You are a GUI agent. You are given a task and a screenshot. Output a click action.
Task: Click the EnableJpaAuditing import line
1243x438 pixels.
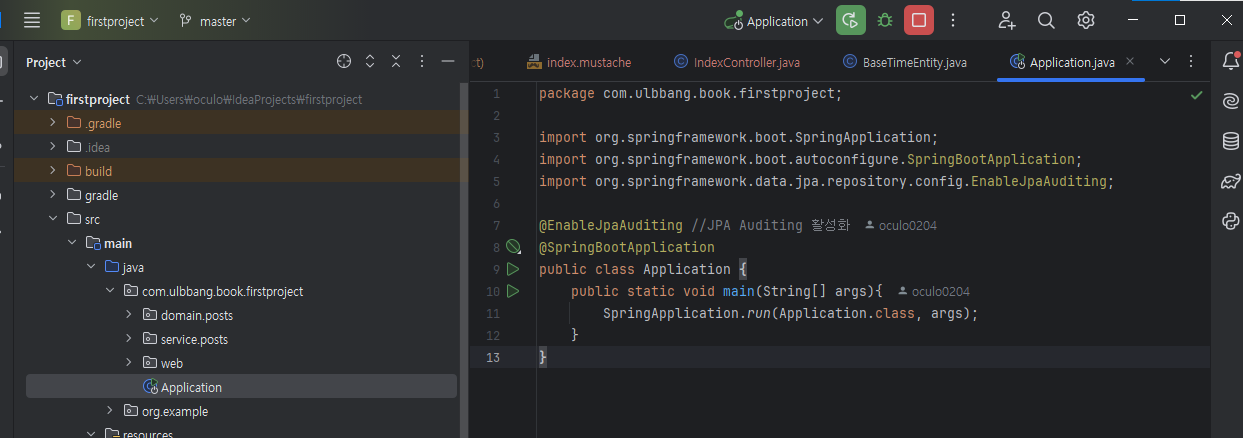(826, 182)
